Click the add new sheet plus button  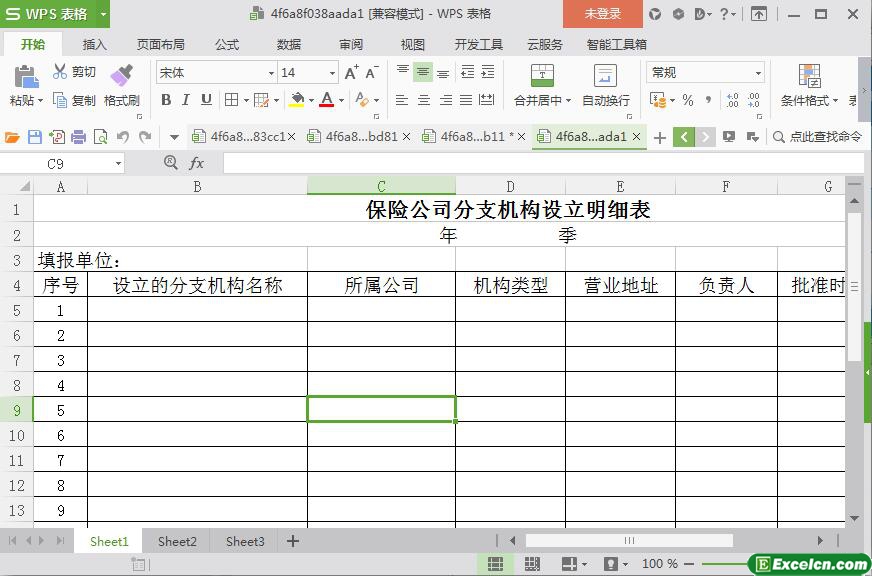[293, 541]
